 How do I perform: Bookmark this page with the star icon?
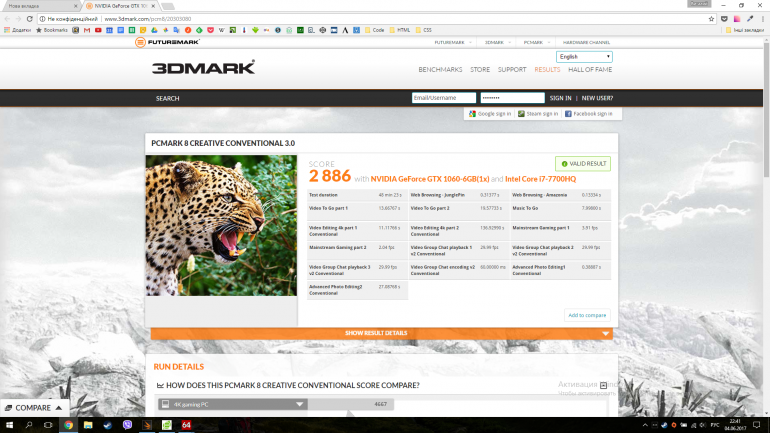click(711, 19)
